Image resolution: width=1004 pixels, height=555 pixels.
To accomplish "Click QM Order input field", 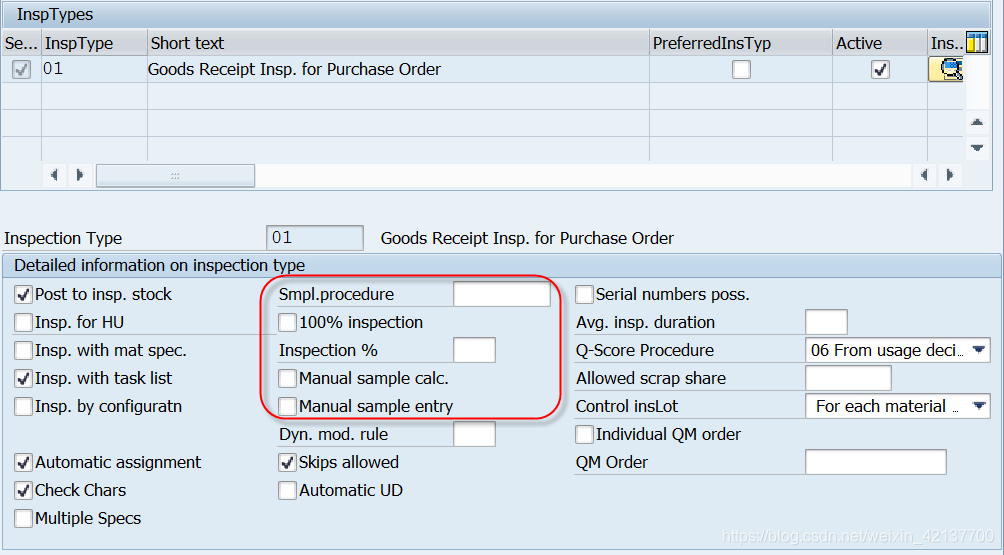I will (876, 462).
